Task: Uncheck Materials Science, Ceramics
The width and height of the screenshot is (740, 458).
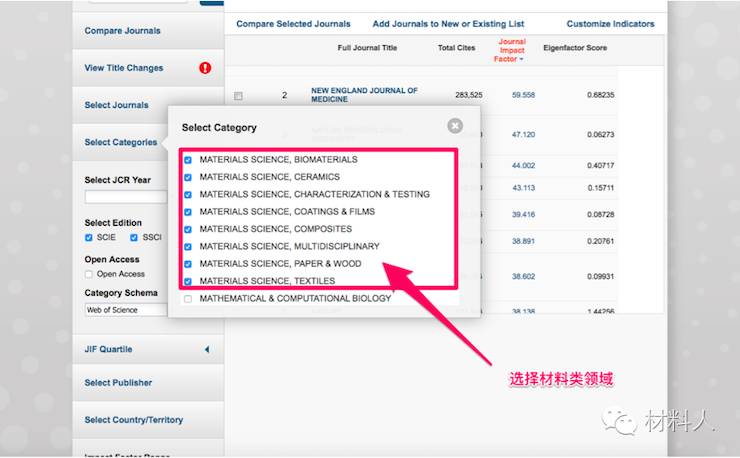Action: click(x=188, y=178)
